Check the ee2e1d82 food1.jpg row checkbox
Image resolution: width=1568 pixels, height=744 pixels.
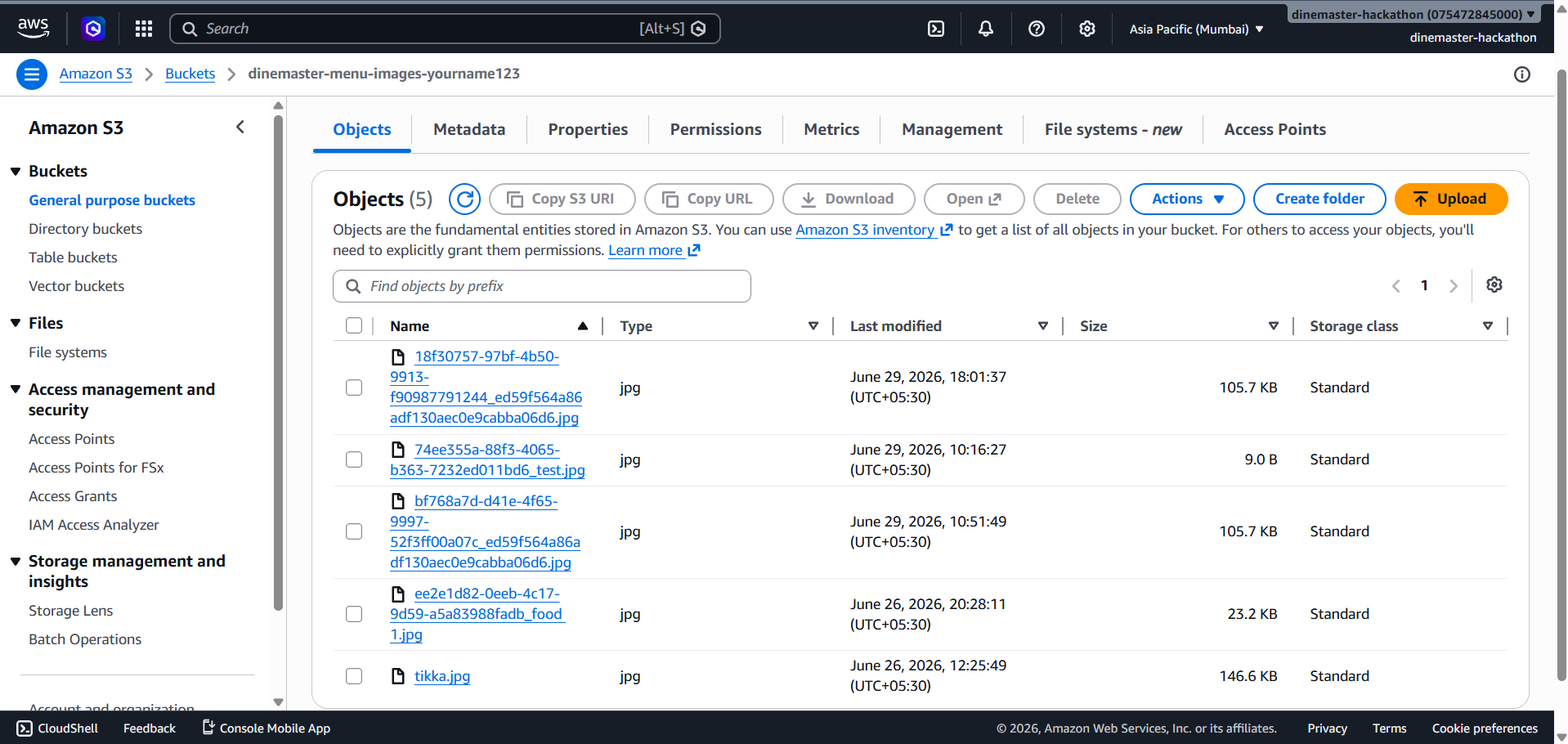(x=354, y=614)
